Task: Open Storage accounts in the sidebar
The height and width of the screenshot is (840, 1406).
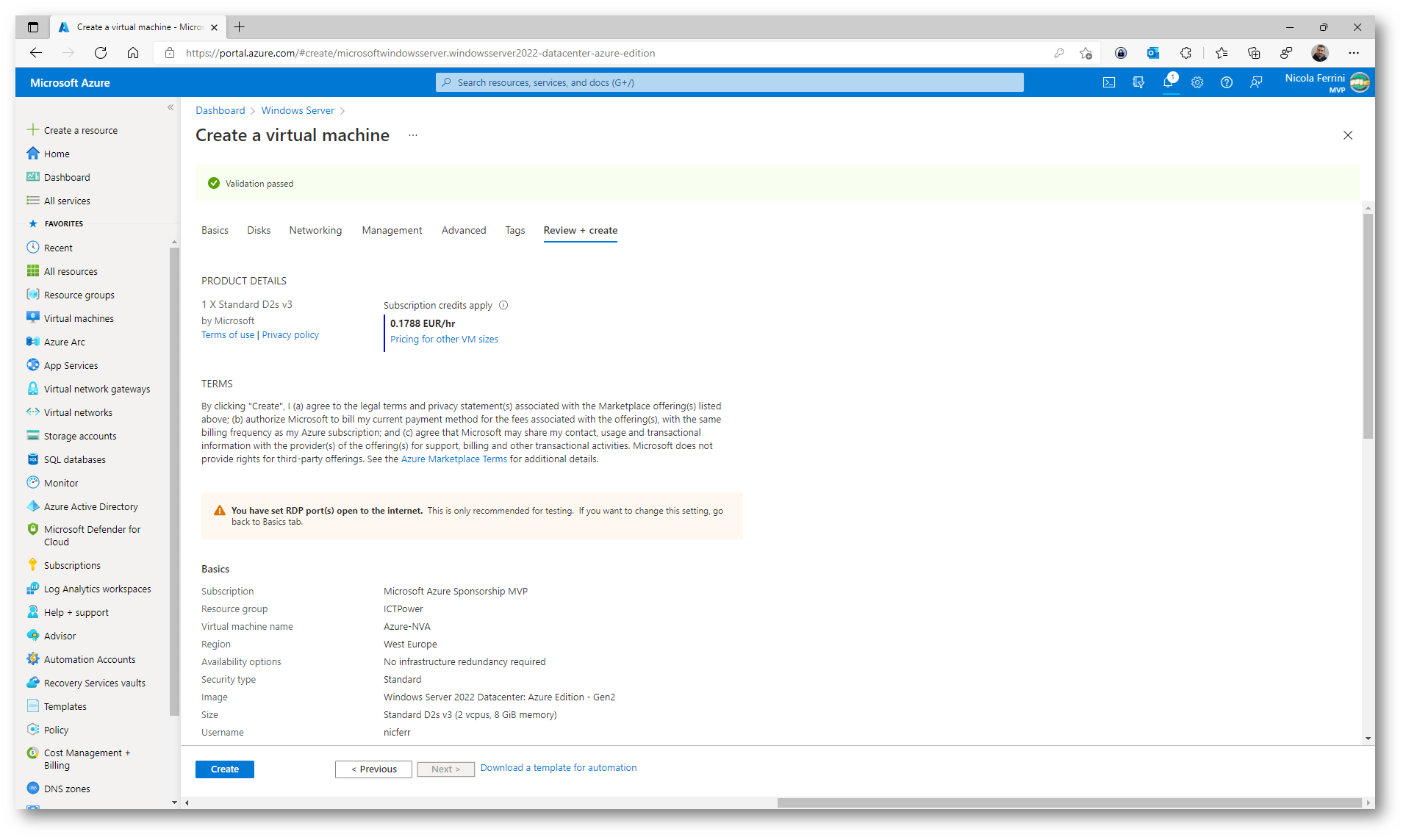Action: 80,436
